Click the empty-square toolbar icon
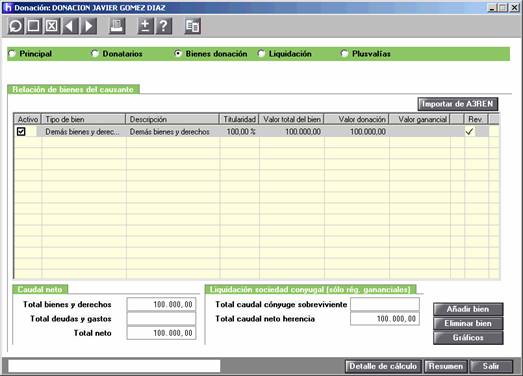523x376 pixels. click(x=34, y=26)
